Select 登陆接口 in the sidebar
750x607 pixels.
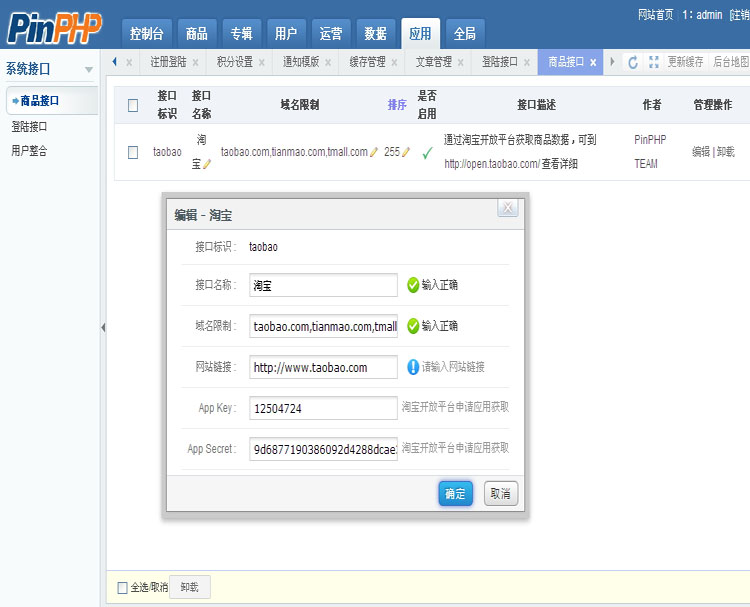click(29, 127)
